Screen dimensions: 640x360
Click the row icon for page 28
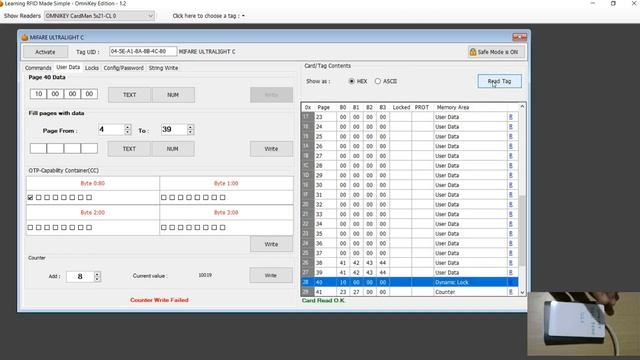tap(511, 166)
